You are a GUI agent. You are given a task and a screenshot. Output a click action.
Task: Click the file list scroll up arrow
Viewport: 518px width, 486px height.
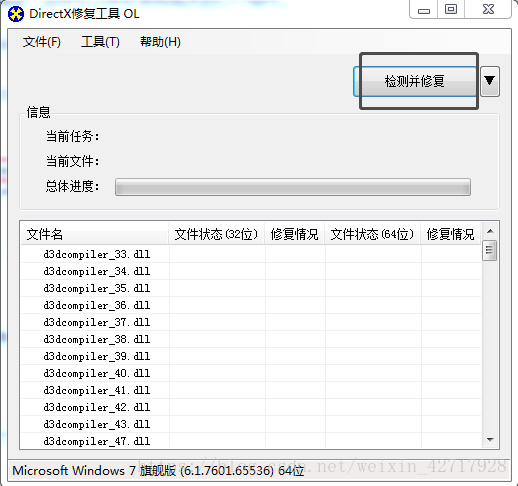coord(490,231)
